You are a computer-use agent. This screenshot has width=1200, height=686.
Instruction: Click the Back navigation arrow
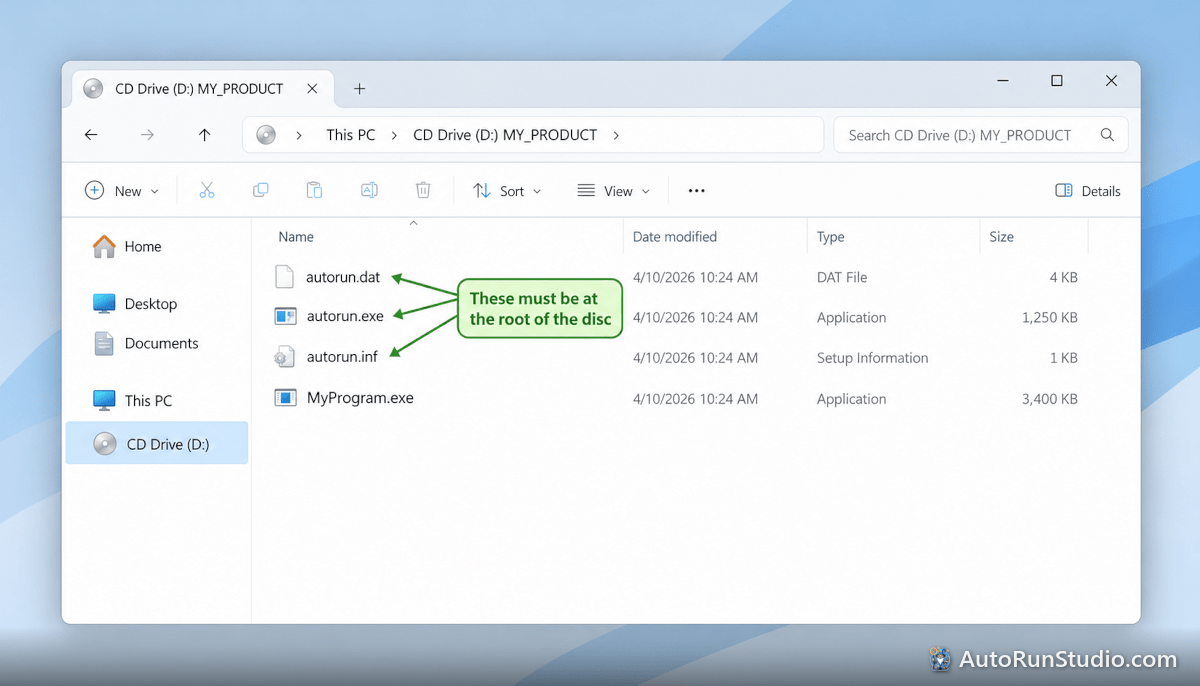point(91,135)
